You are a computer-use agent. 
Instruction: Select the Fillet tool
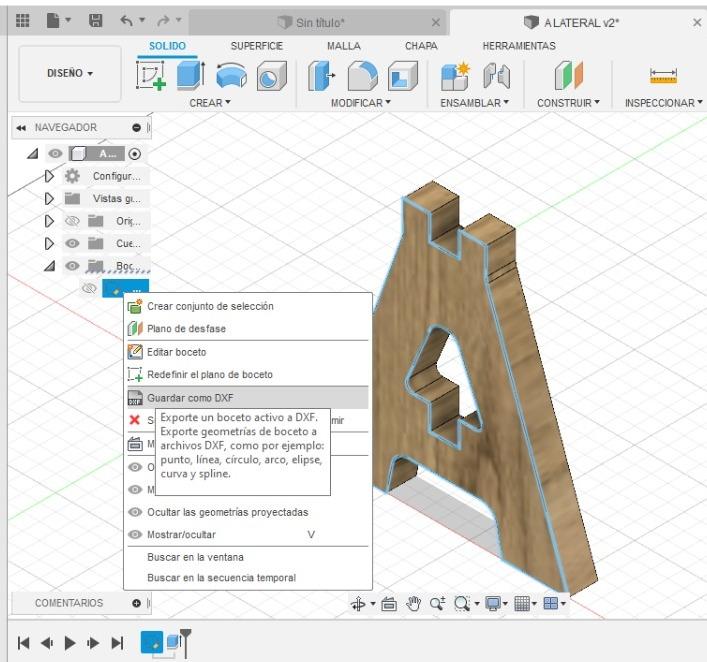click(x=363, y=75)
